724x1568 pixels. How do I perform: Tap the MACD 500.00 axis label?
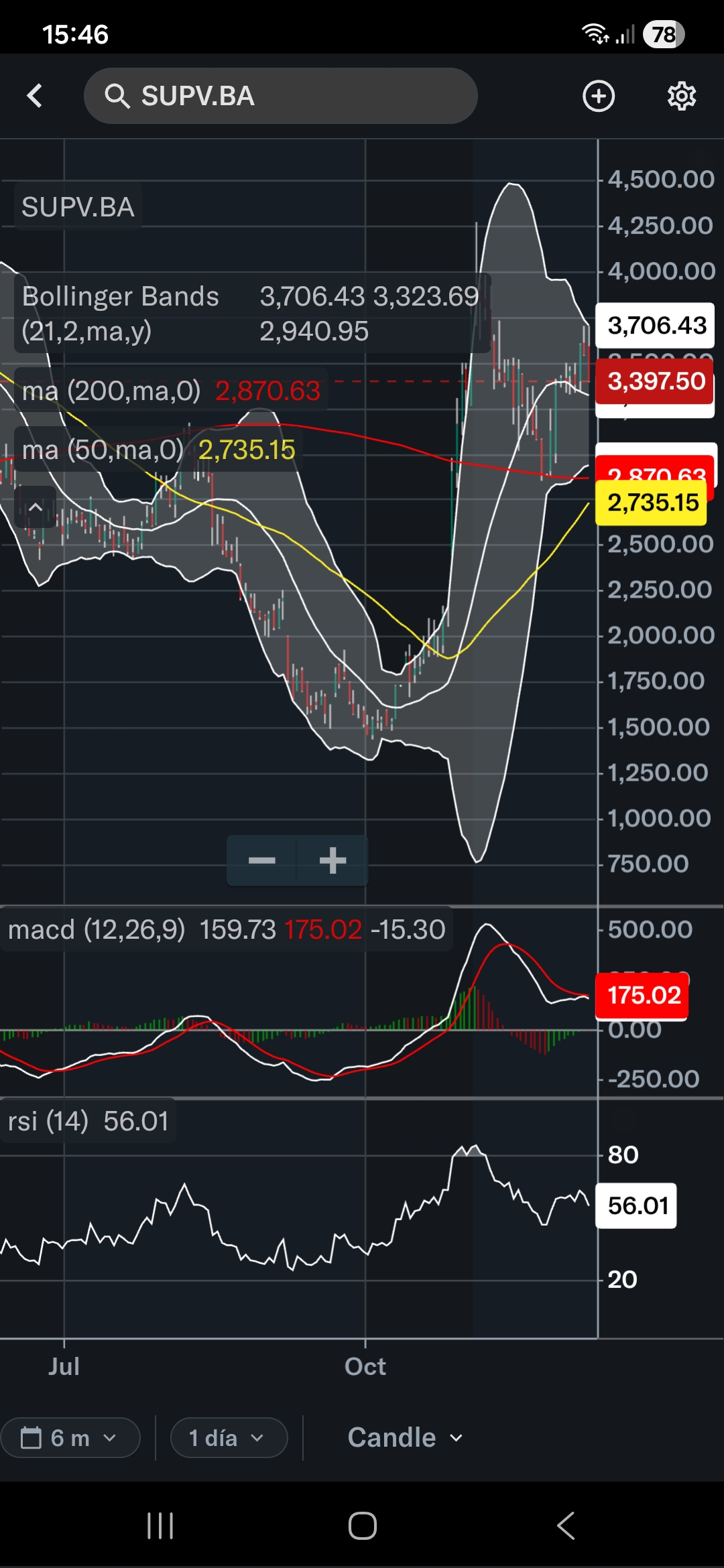pos(650,929)
